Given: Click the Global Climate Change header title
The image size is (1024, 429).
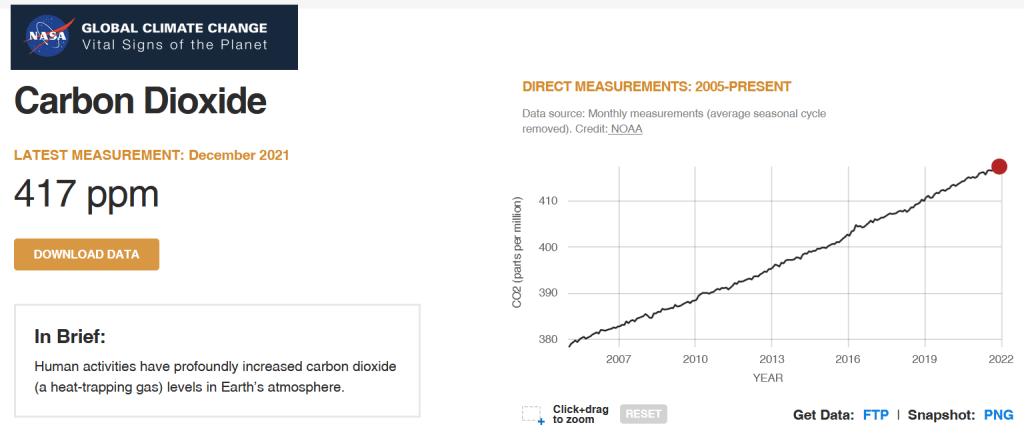Looking at the screenshot, I should [174, 27].
